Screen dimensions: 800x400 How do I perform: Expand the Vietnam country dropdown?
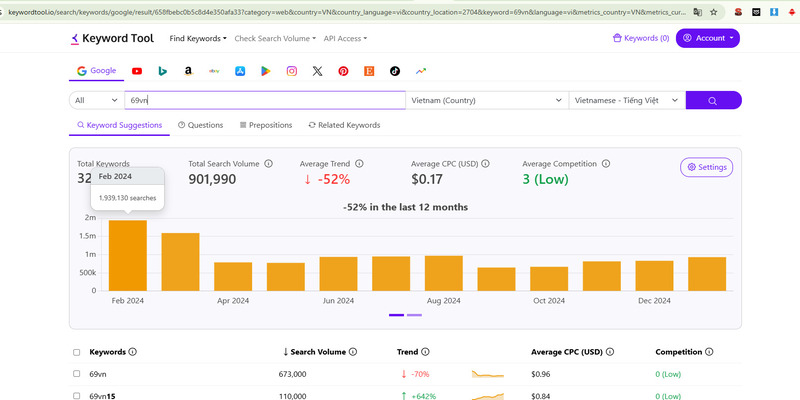tap(485, 101)
